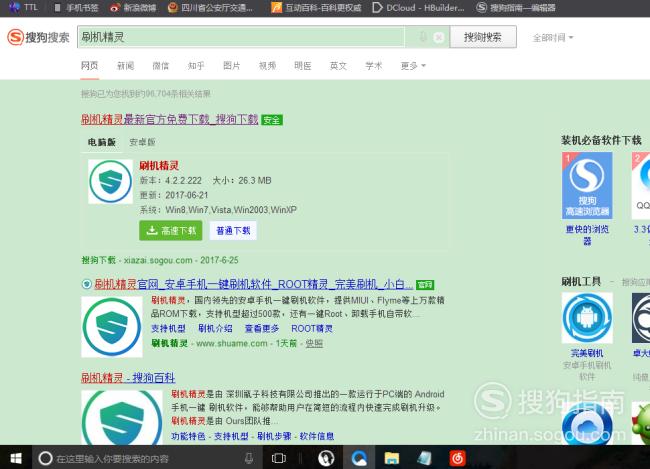The height and width of the screenshot is (469, 650).
Task: Open the 刷机步骤 baike sublink
Action: pos(274,436)
